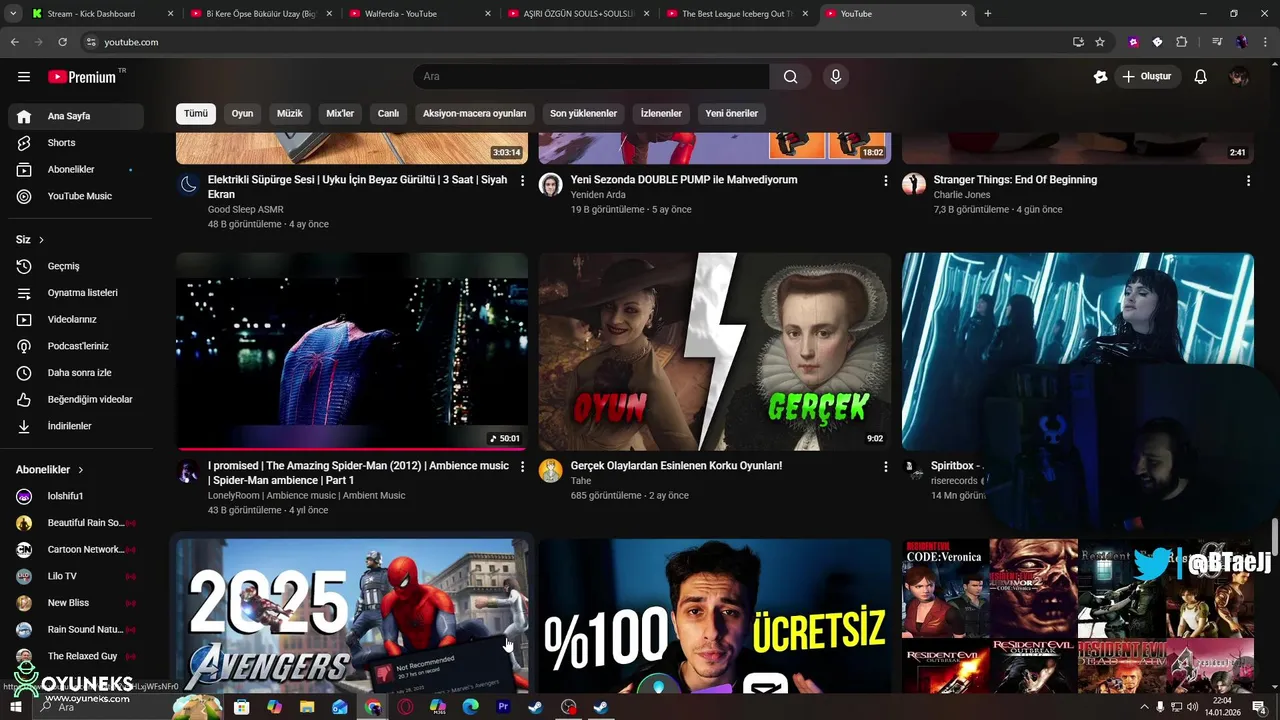Select the Oyun filter chip
1280x720 pixels.
point(243,113)
